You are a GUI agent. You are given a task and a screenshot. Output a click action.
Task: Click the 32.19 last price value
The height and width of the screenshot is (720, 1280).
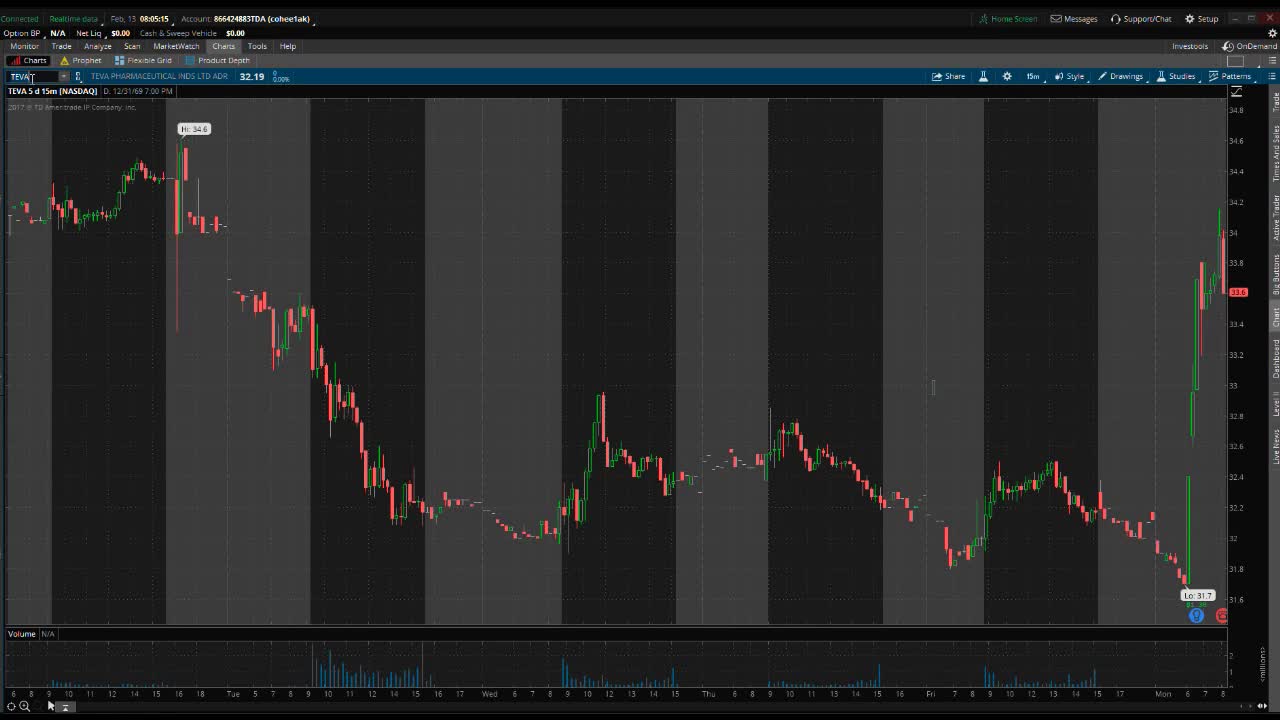(252, 76)
